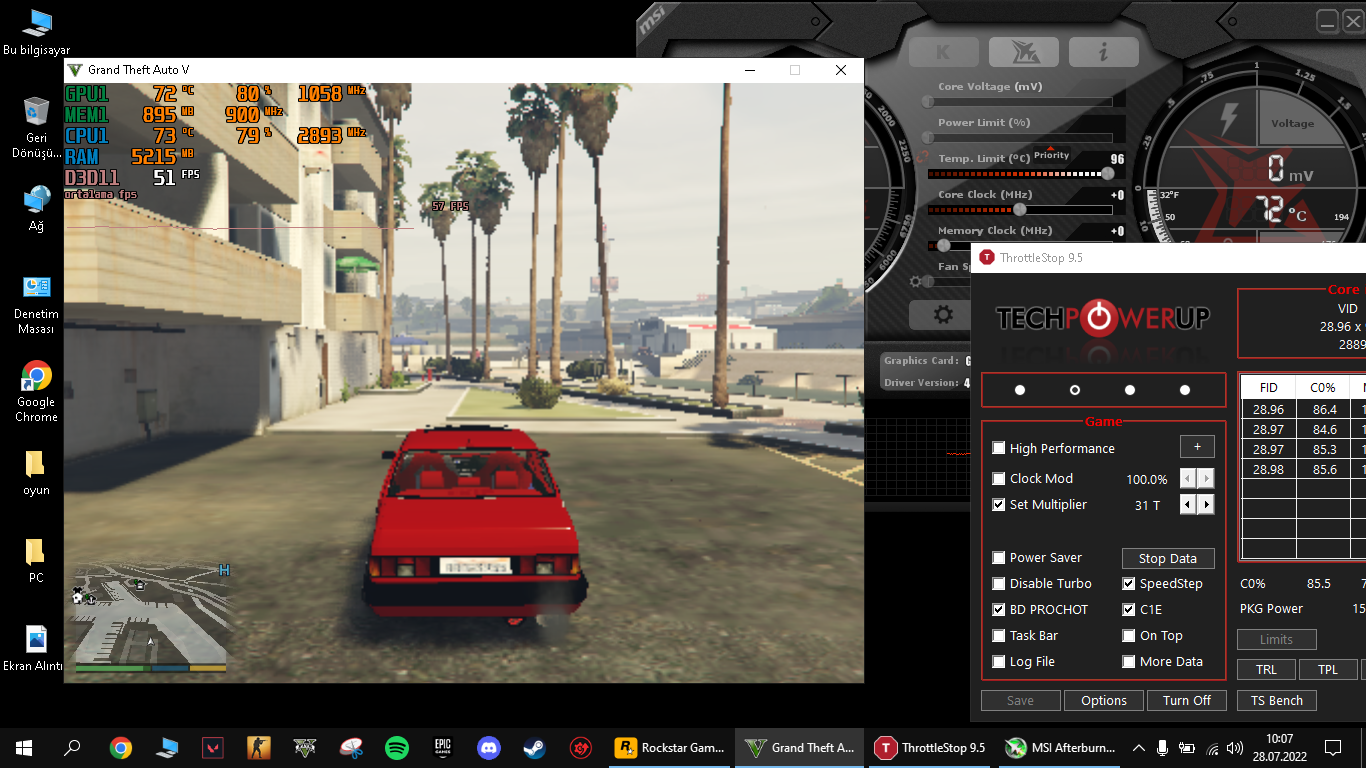Adjust the Core Voltage slider
The image size is (1366, 768).
(1020, 102)
